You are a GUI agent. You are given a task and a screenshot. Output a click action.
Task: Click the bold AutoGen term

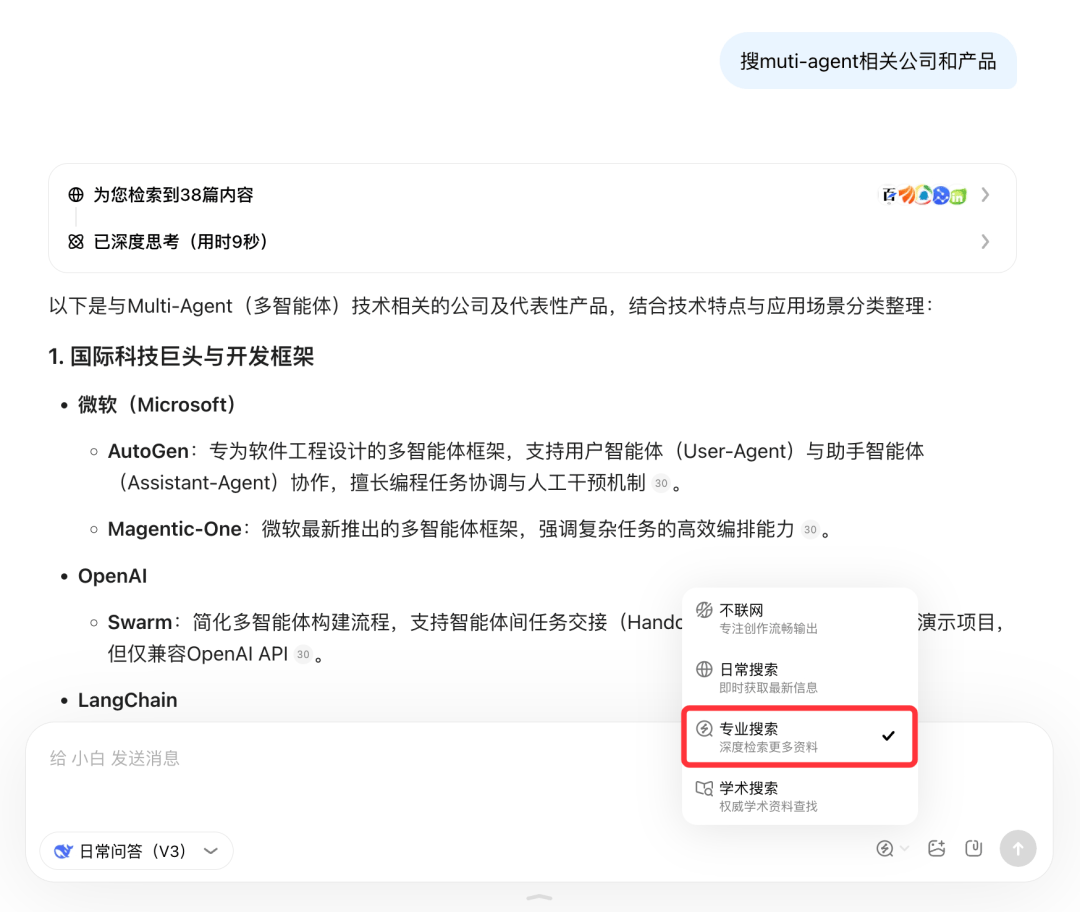[x=148, y=451]
